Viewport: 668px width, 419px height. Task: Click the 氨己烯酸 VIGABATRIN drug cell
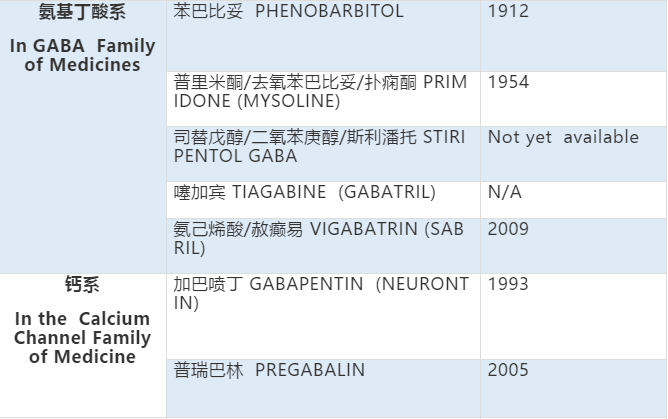320,237
